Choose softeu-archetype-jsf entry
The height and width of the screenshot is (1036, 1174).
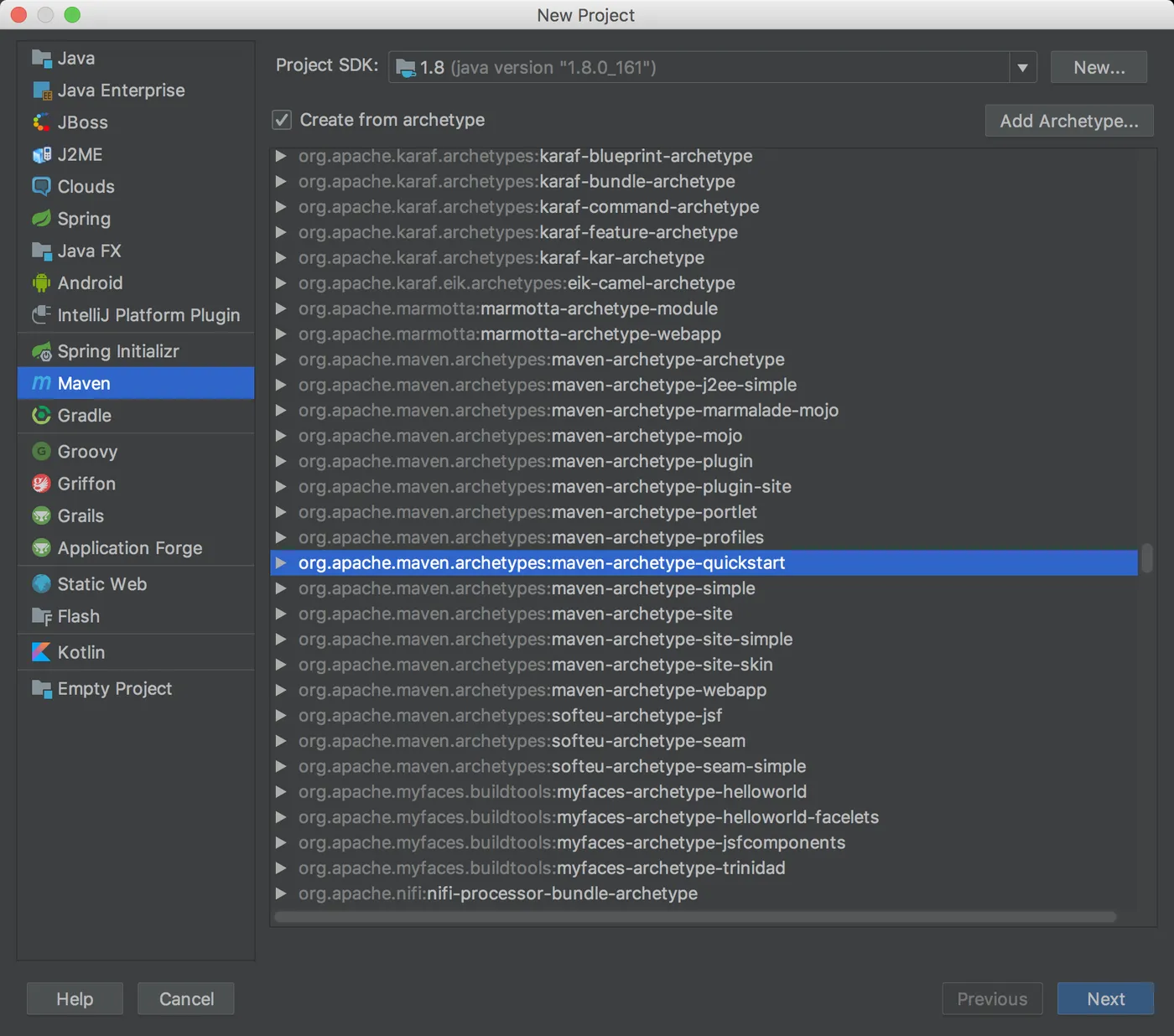[x=704, y=715]
